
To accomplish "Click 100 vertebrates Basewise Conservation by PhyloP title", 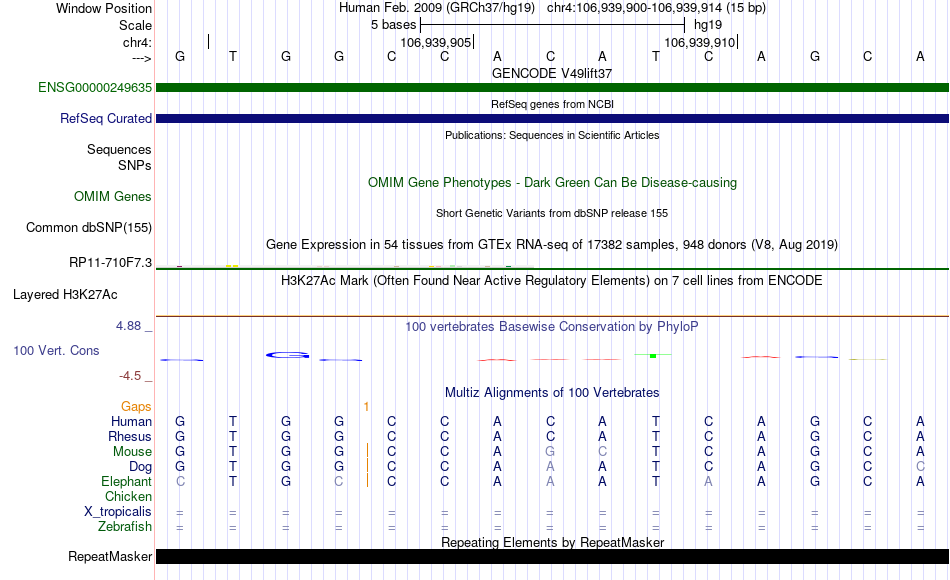I will tap(552, 327).
